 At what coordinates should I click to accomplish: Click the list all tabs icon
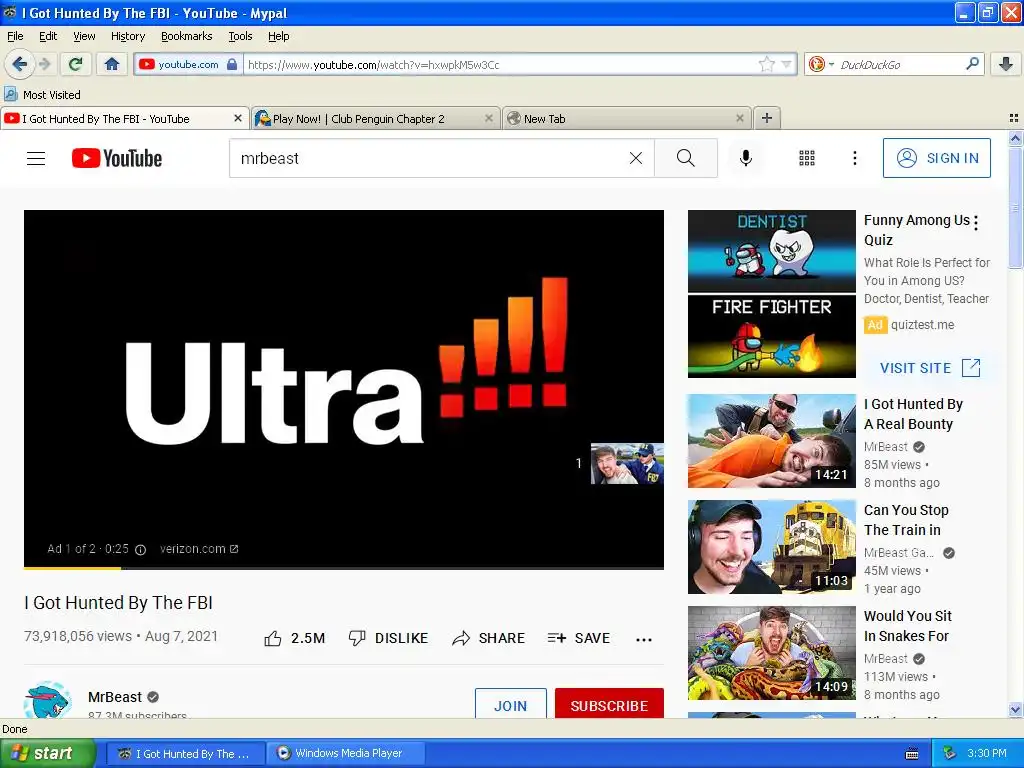coord(1014,118)
